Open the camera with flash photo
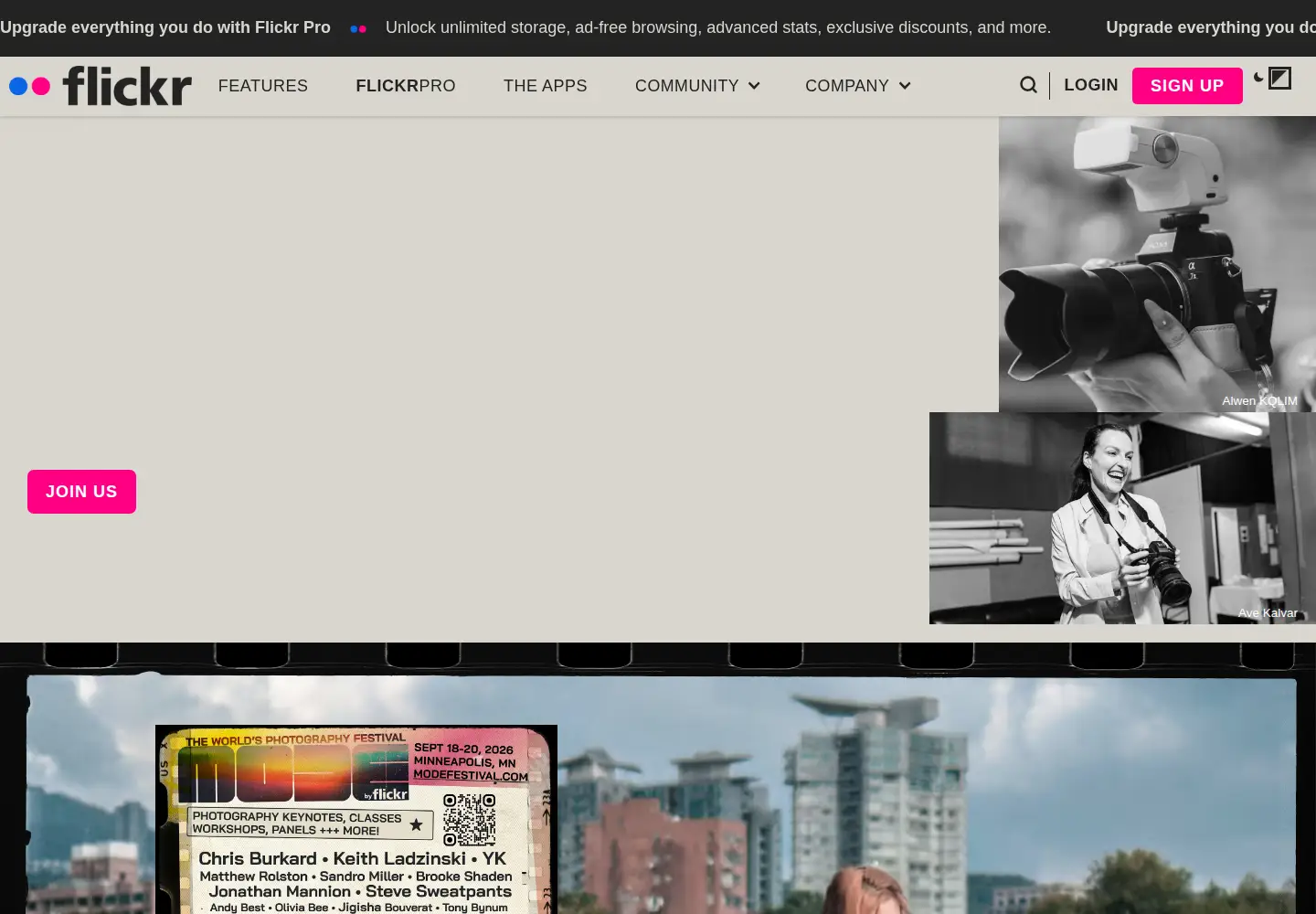The height and width of the screenshot is (914, 1316). coord(1157,264)
